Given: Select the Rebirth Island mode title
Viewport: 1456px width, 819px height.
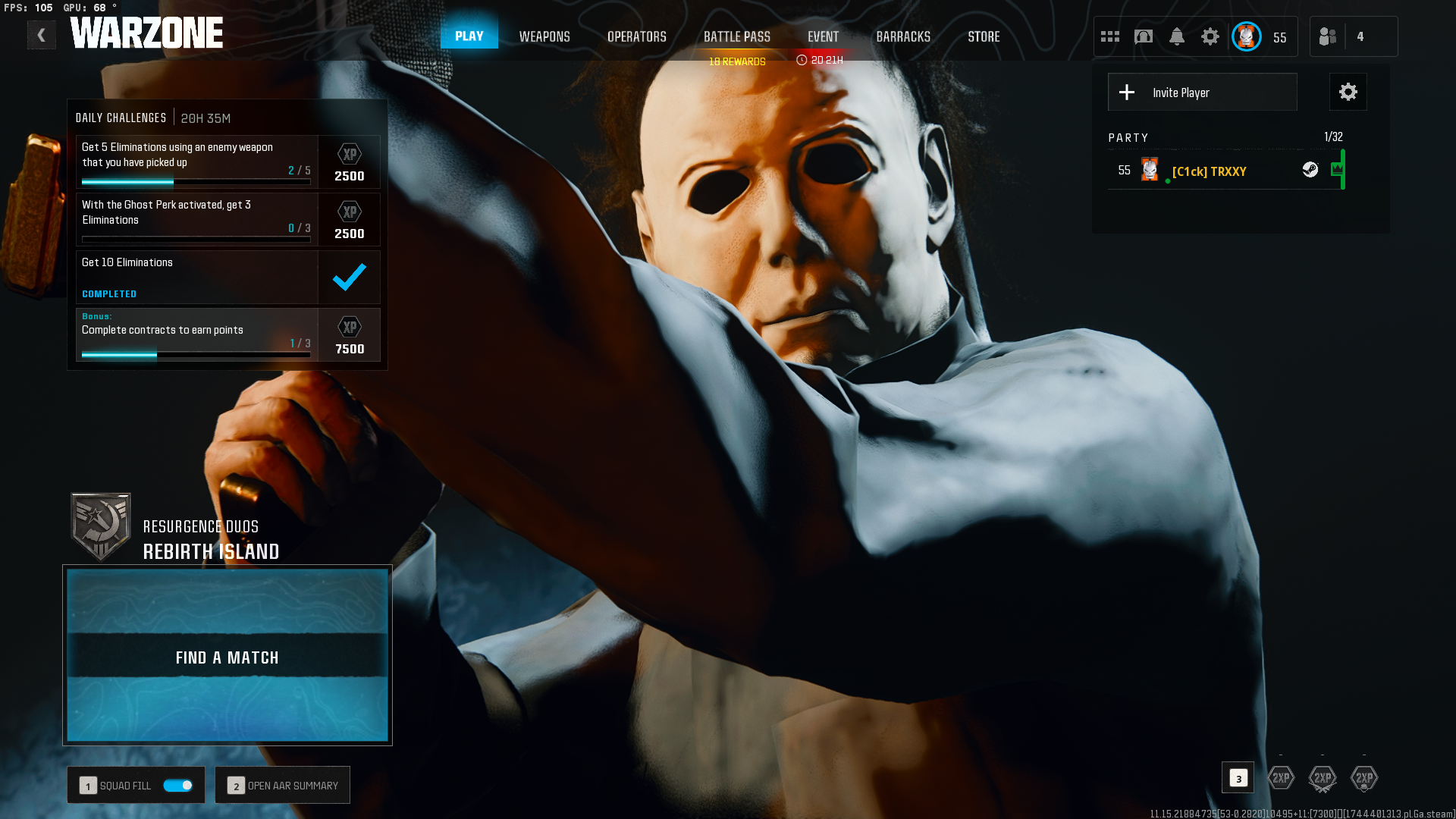Looking at the screenshot, I should [212, 552].
